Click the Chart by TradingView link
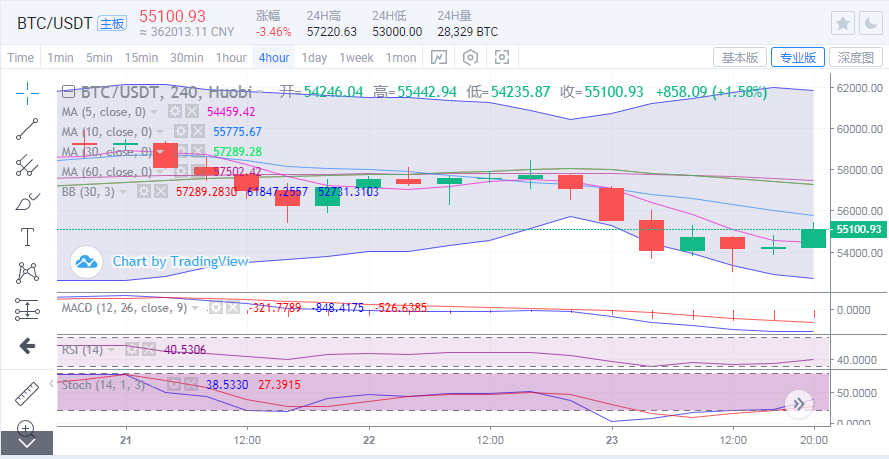This screenshot has width=889, height=459. click(180, 261)
